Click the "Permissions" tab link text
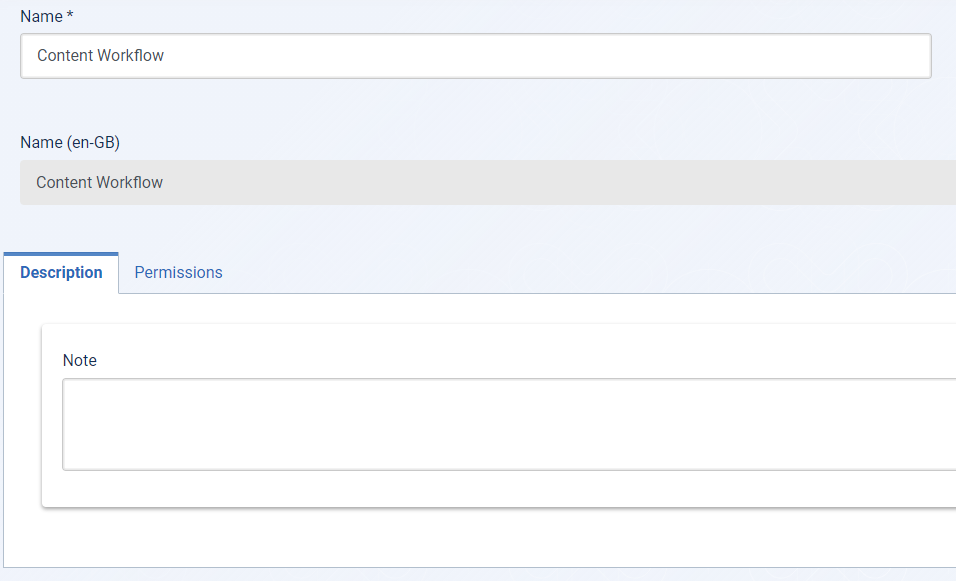 (x=178, y=273)
